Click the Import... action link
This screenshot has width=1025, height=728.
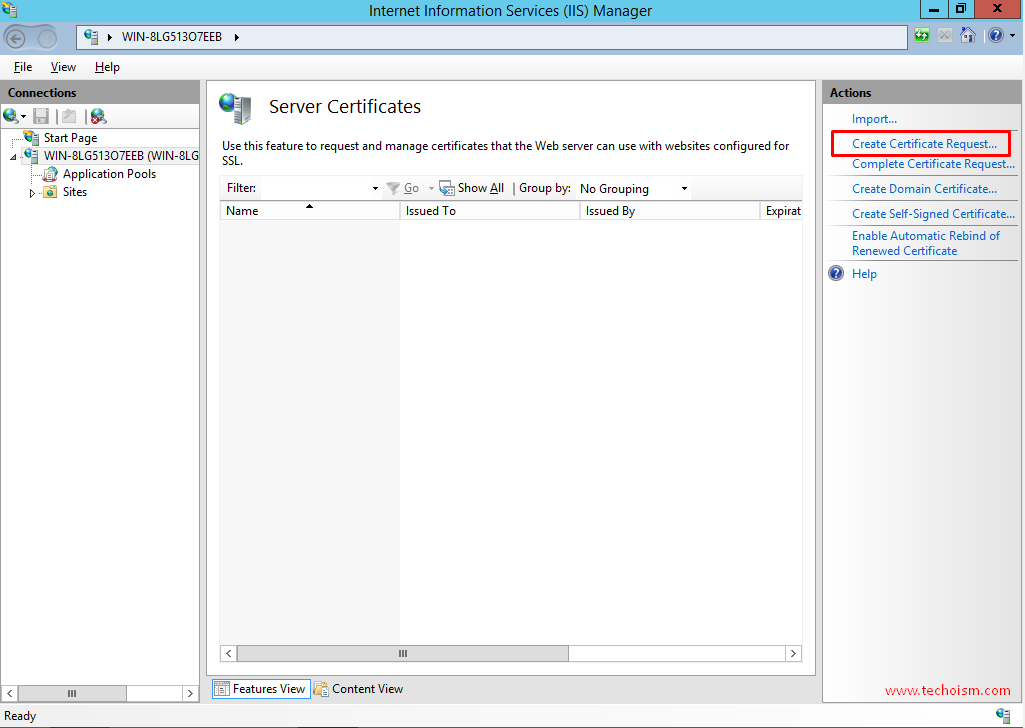874,119
